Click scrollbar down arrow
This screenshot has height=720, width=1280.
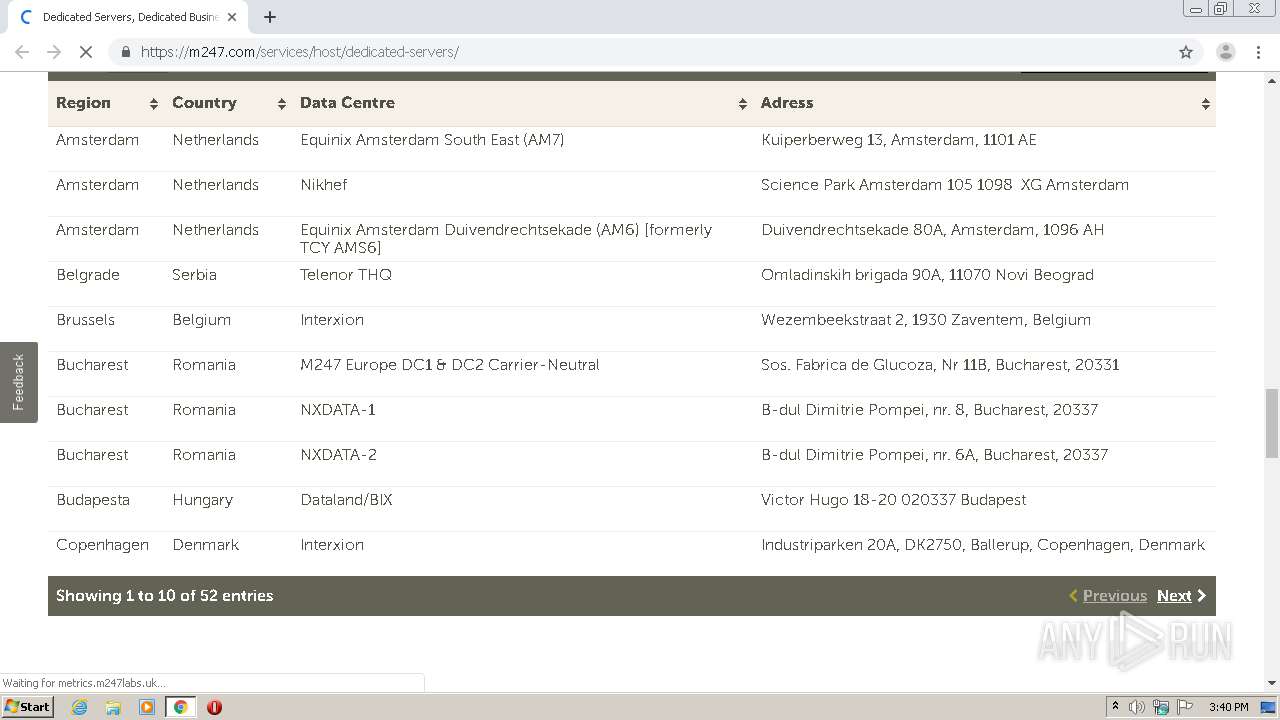1272,683
